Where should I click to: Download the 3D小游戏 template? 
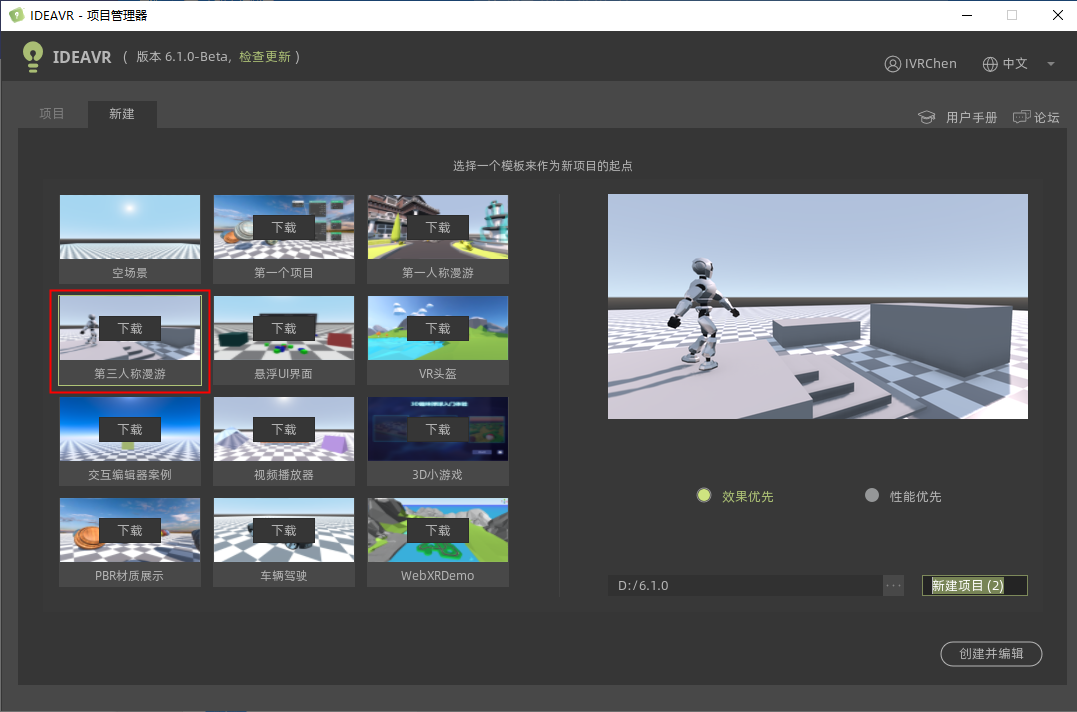tap(438, 429)
